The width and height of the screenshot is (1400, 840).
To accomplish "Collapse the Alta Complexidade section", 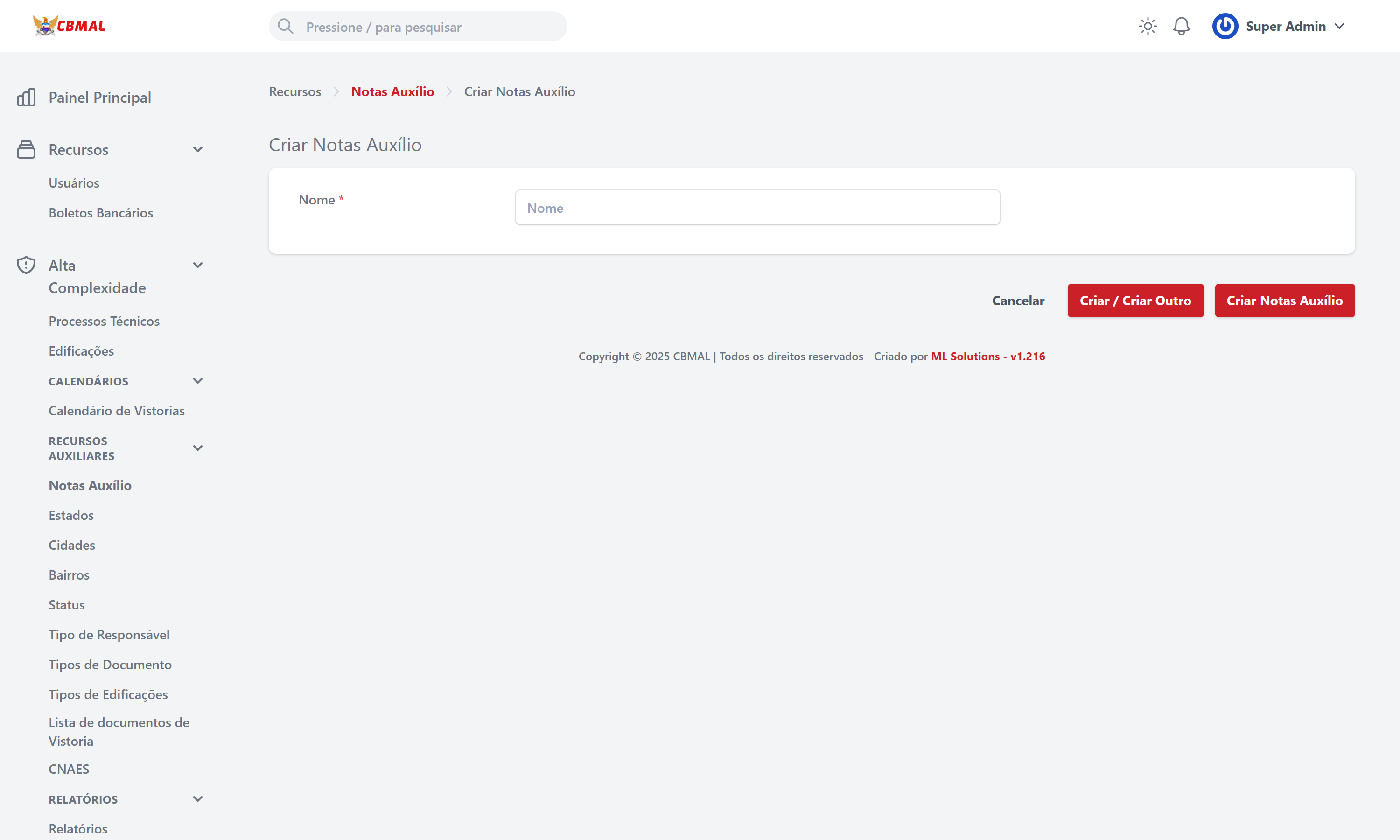I will 197,265.
